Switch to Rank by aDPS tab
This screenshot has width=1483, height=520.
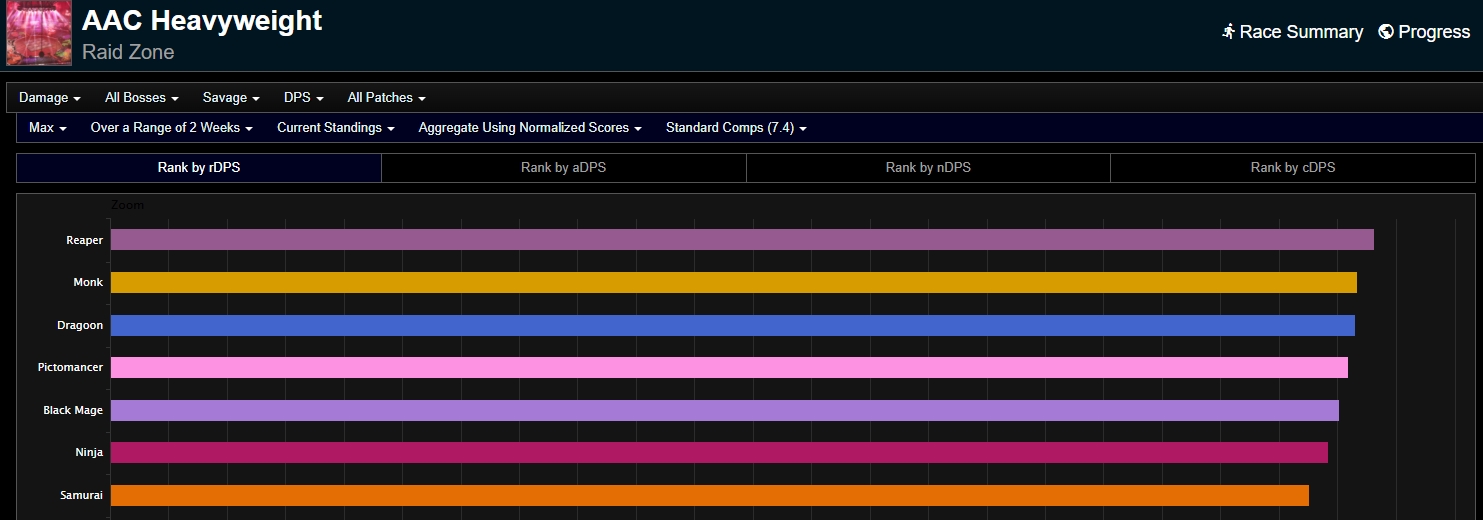pyautogui.click(x=564, y=168)
